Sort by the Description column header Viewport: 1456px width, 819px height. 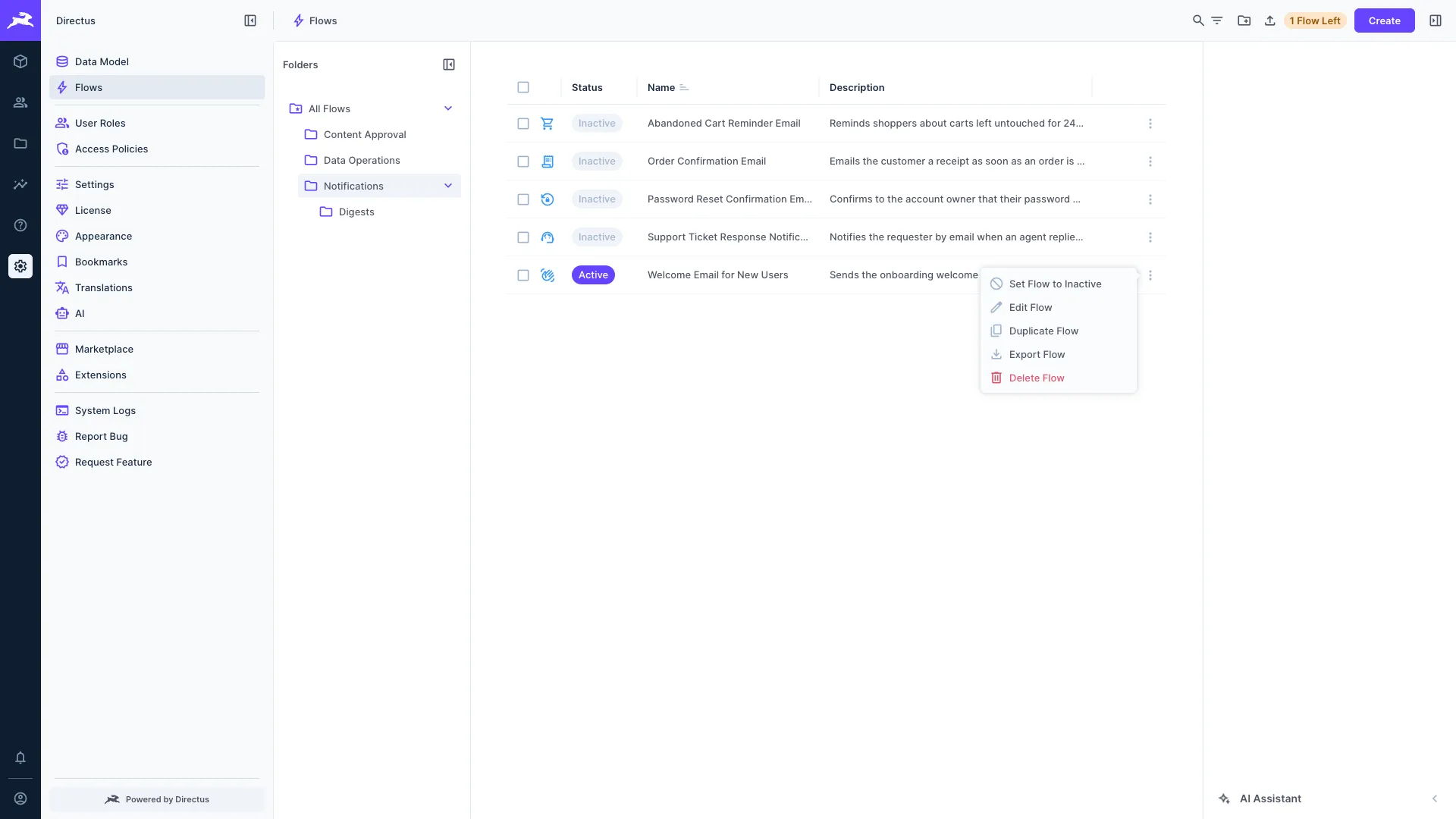tap(857, 88)
